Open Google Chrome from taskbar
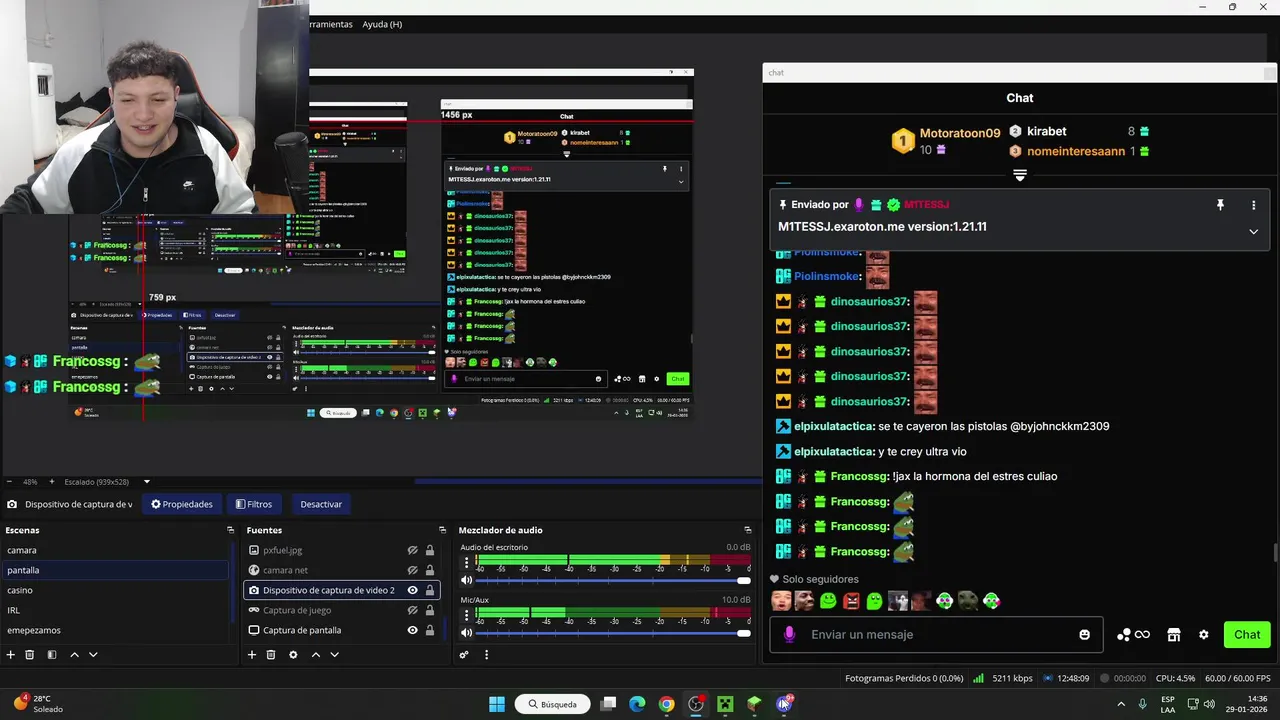The height and width of the screenshot is (720, 1280). tap(666, 704)
